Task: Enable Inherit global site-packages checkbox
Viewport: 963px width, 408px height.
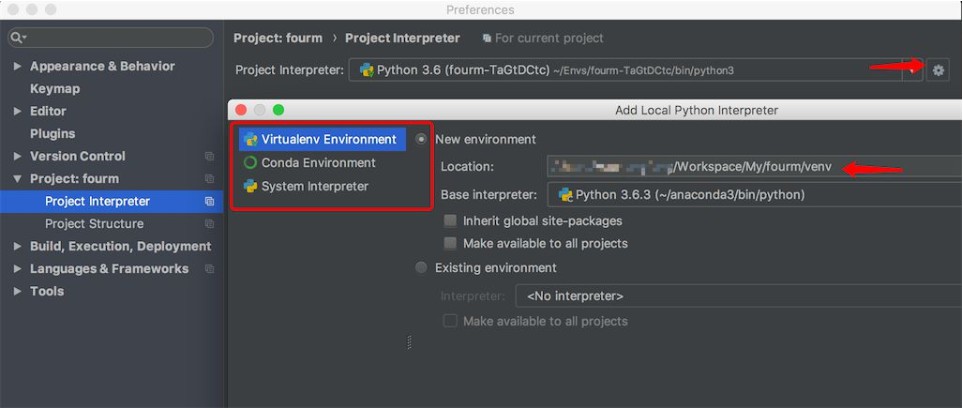Action: point(451,221)
